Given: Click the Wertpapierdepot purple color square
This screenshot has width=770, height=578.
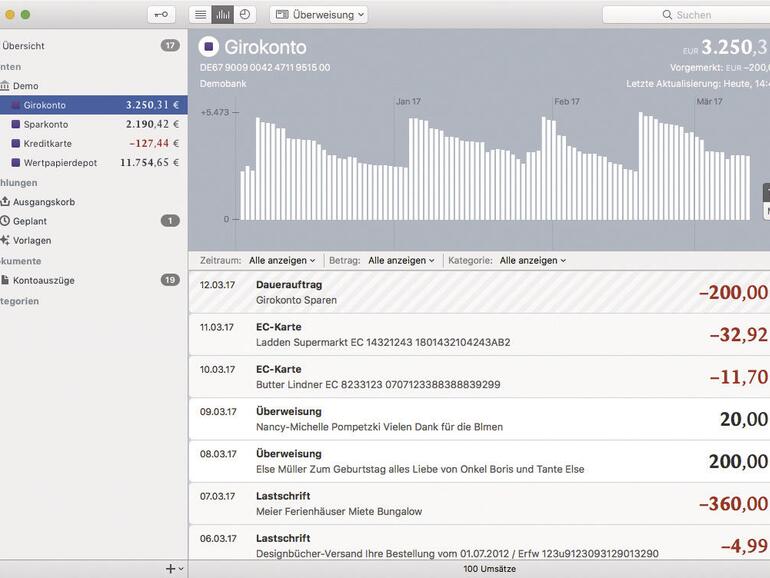Looking at the screenshot, I should pyautogui.click(x=16, y=163).
